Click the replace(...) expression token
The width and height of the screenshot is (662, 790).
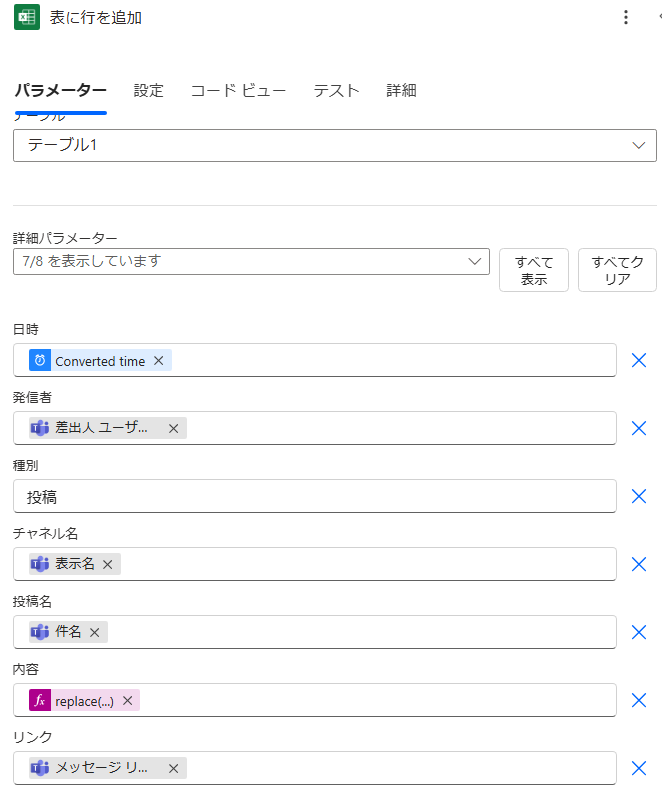tap(84, 701)
